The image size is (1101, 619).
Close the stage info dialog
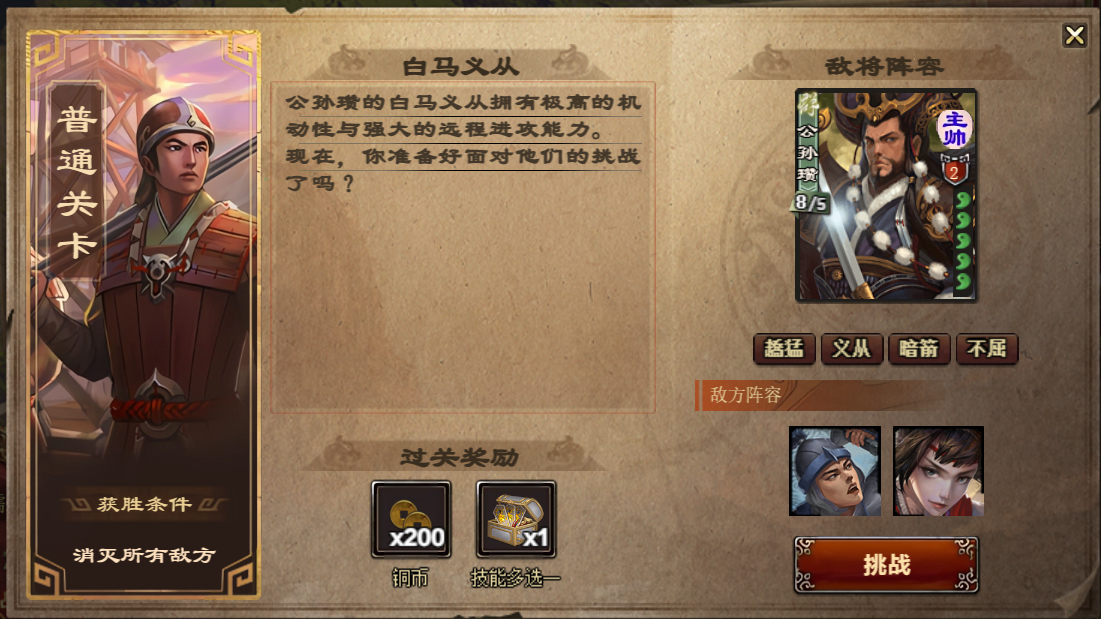coord(1074,35)
